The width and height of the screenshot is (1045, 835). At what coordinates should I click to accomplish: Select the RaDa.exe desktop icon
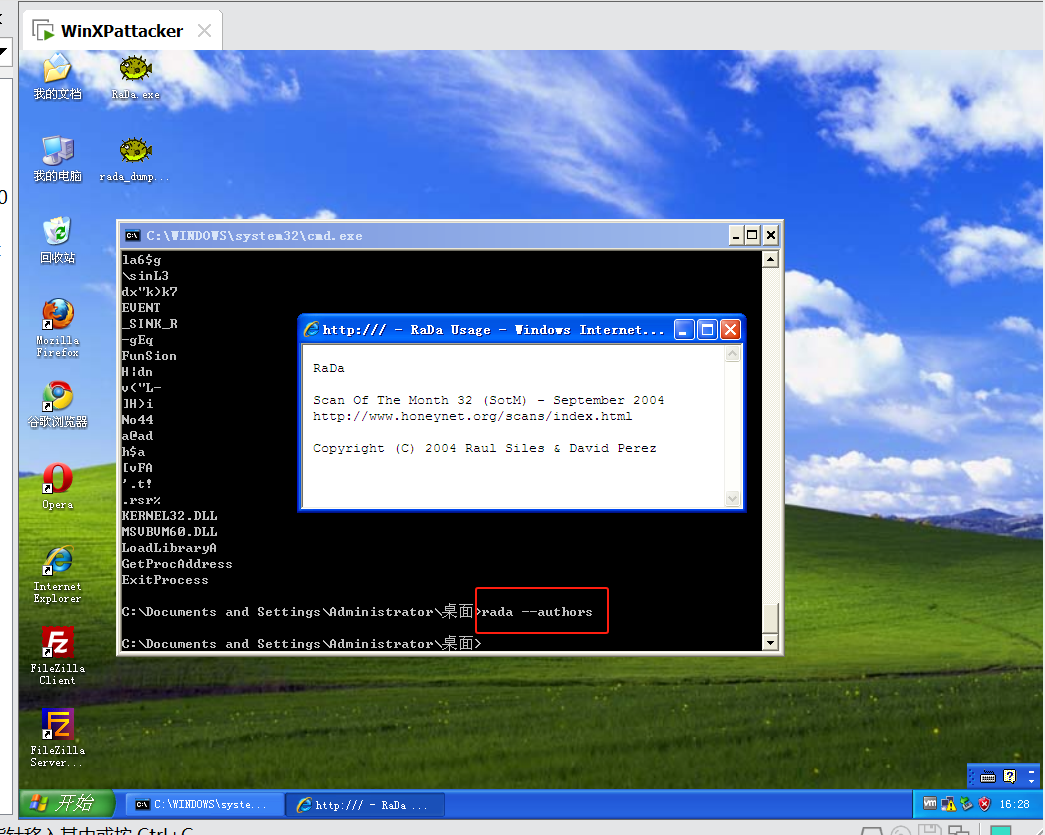[x=135, y=77]
